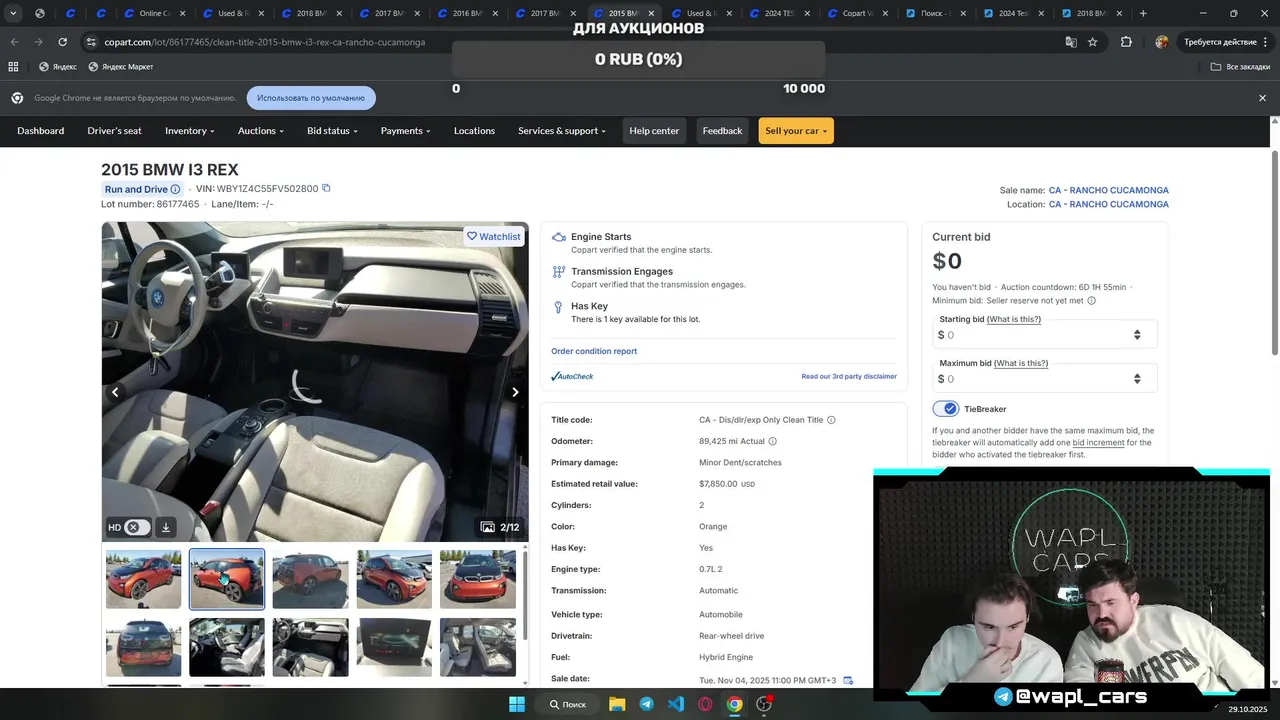
Task: Toggle HD image quality switch
Action: pos(137,527)
